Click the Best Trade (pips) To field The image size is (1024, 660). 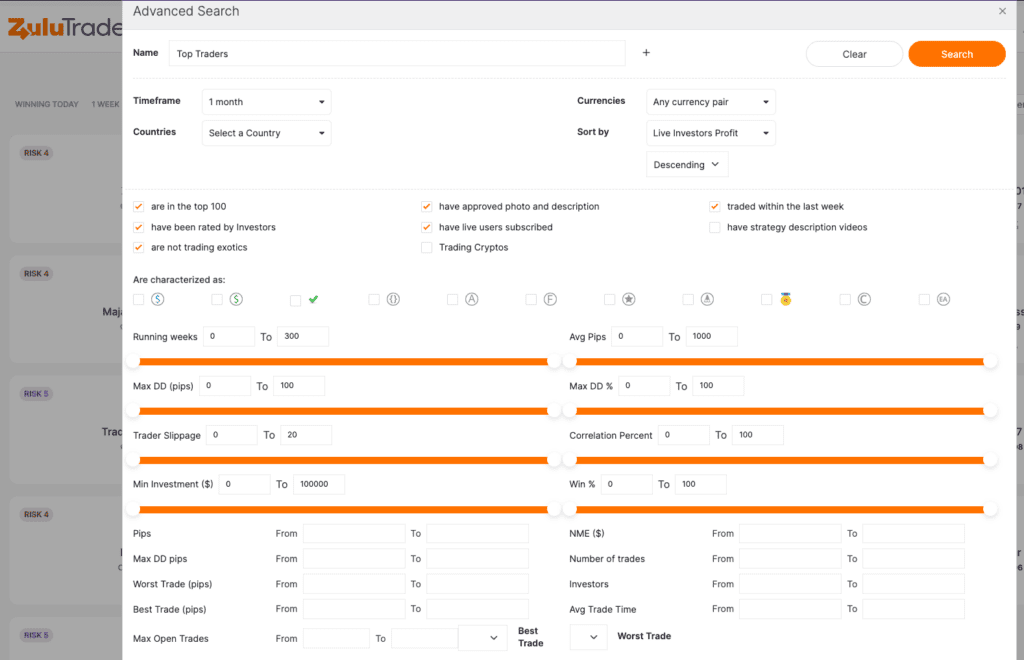coord(477,609)
